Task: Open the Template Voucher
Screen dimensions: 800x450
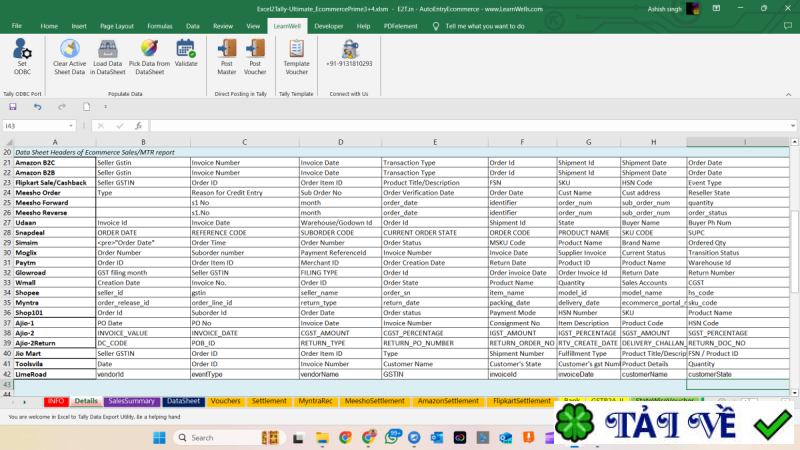Action: pyautogui.click(x=297, y=49)
